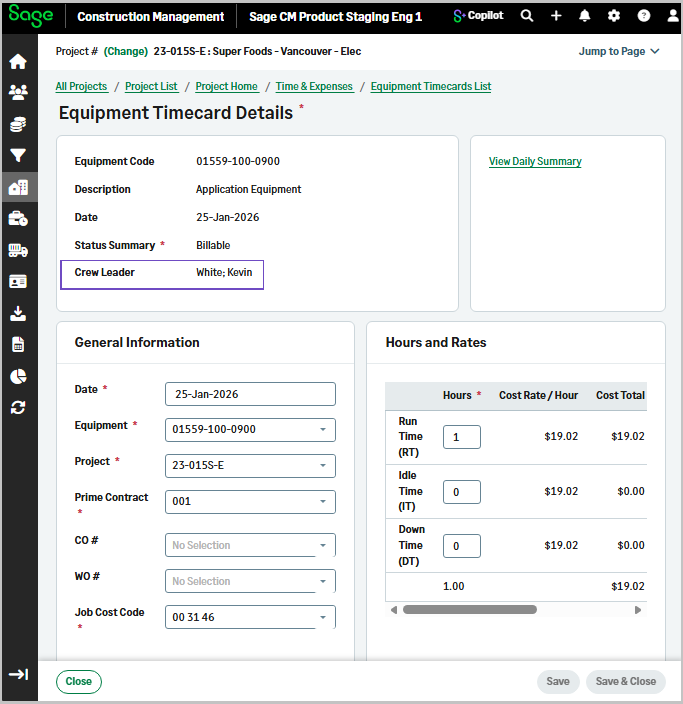Click the coins stack sidebar icon
Screen dimensions: 683x704
pyautogui.click(x=18, y=125)
